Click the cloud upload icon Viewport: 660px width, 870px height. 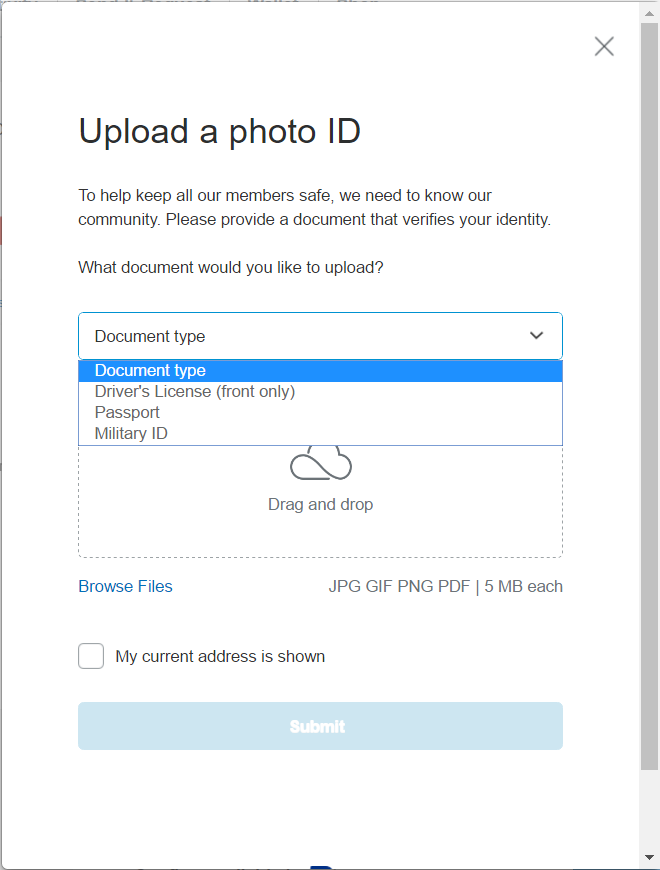321,463
